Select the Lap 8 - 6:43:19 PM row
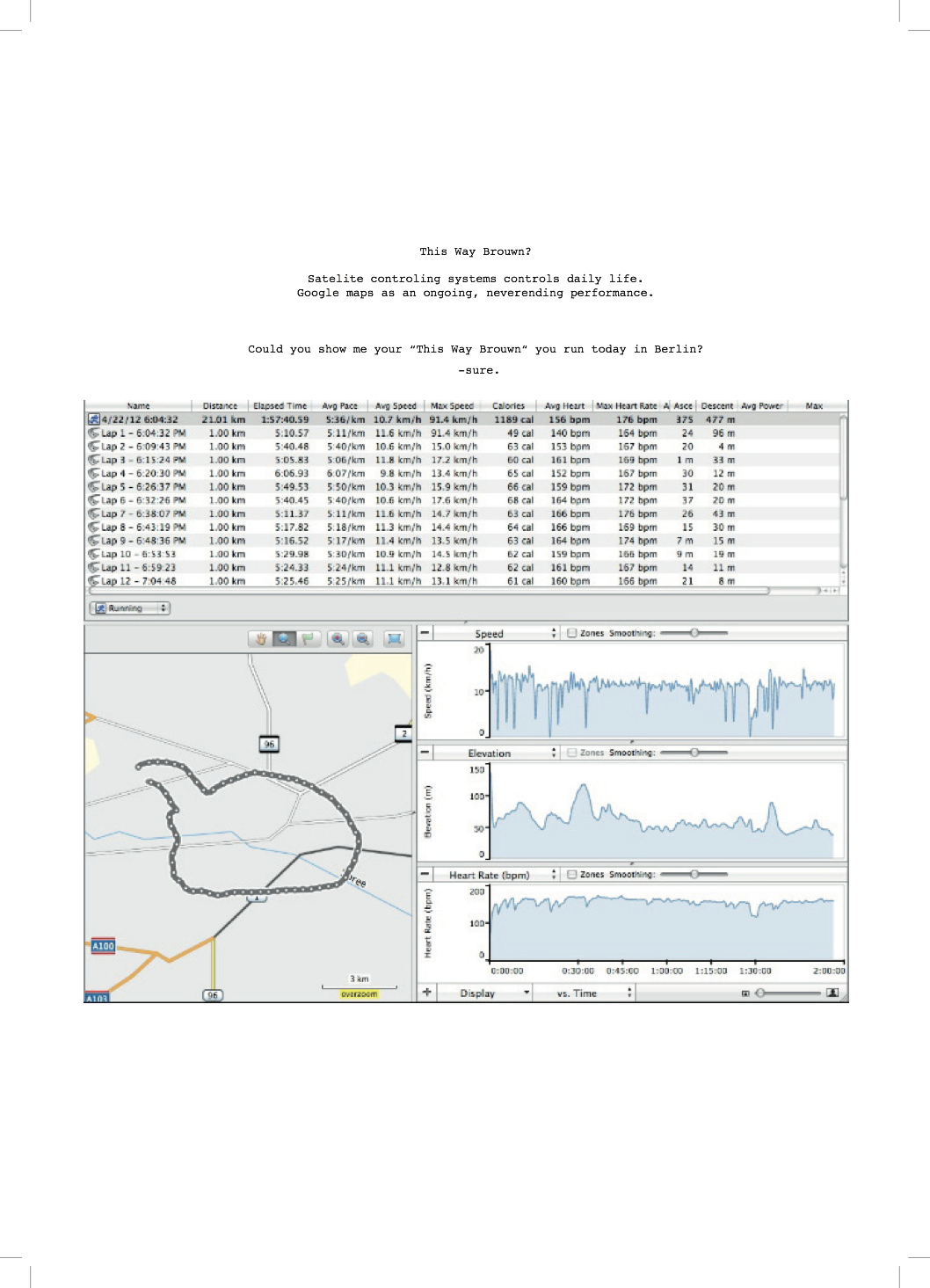The image size is (930, 1288). coord(462,528)
